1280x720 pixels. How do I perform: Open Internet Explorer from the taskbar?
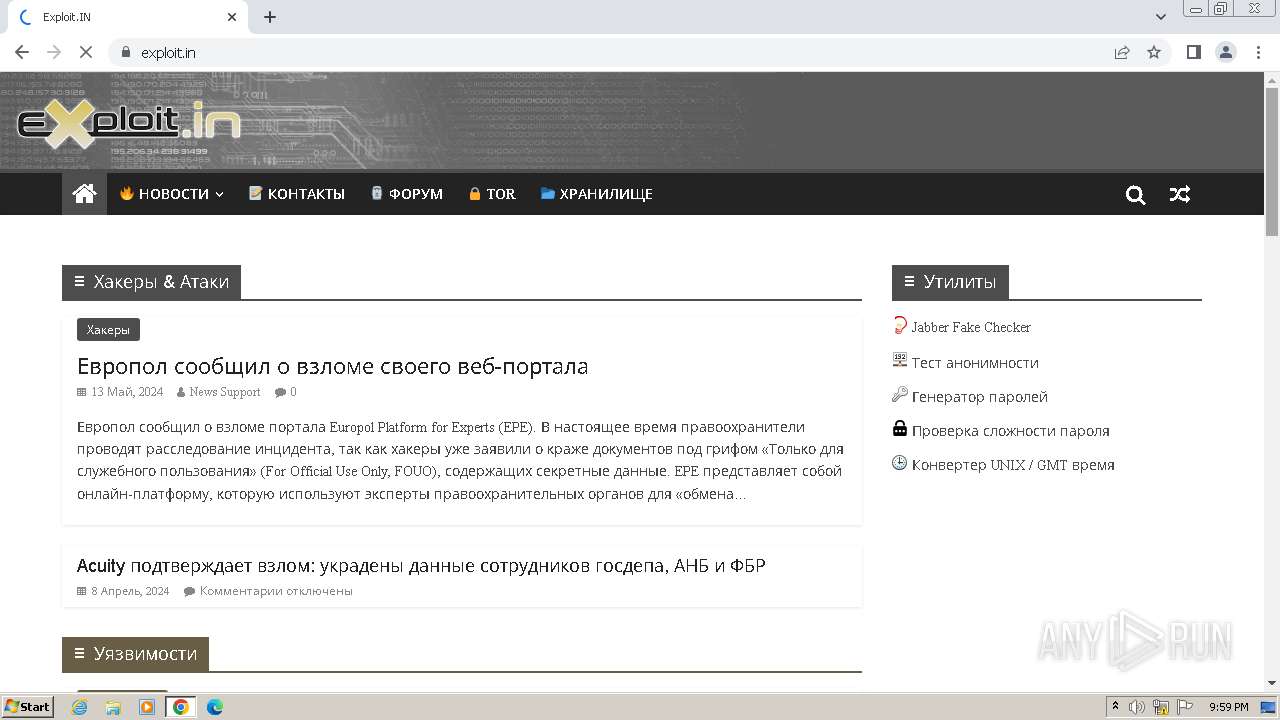(x=80, y=707)
